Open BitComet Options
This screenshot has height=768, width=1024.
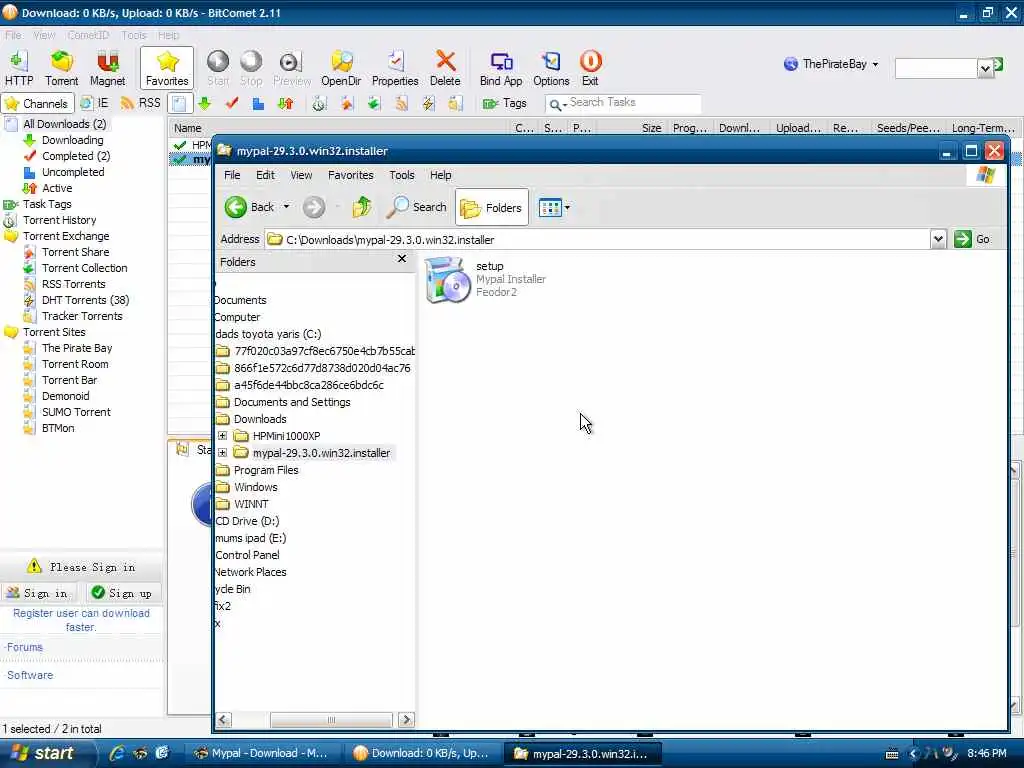tap(551, 68)
